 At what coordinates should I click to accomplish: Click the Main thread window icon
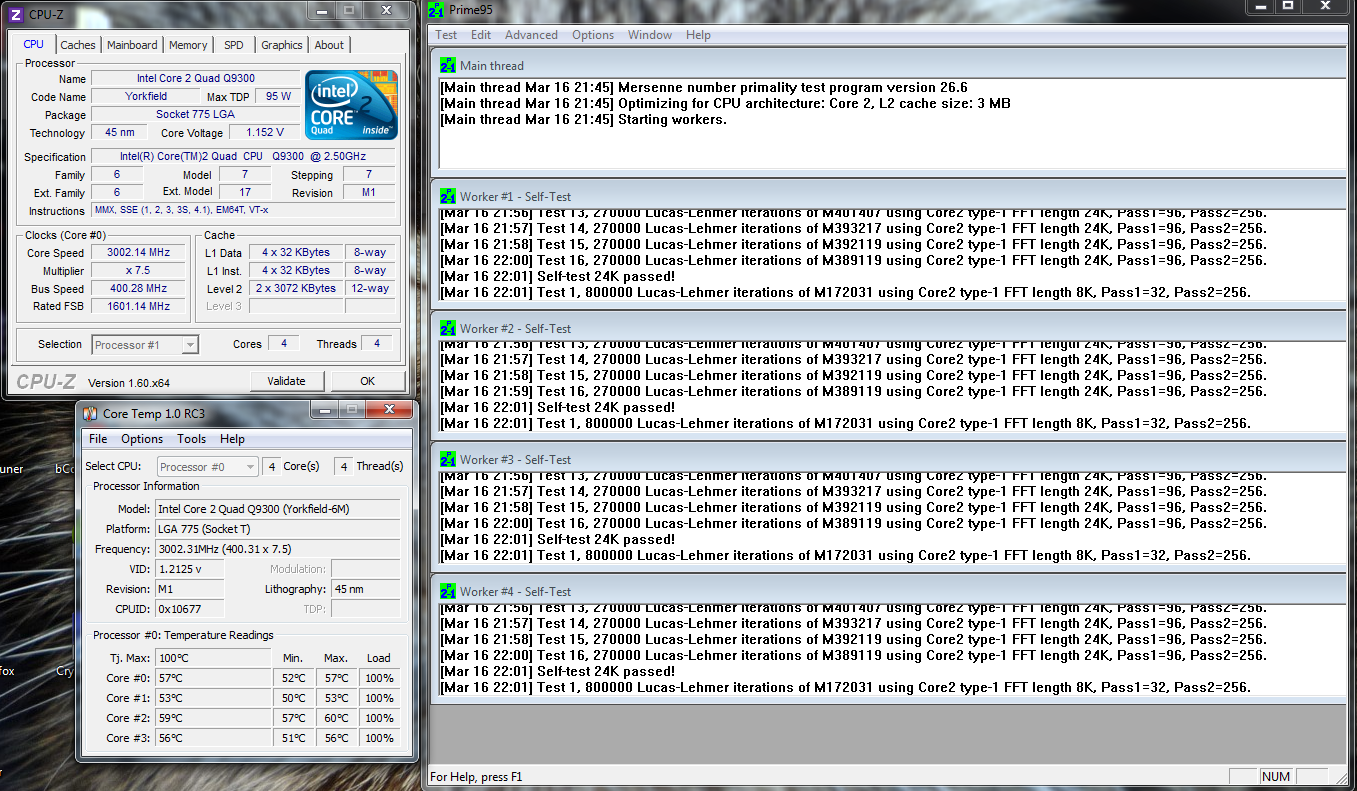(x=448, y=65)
